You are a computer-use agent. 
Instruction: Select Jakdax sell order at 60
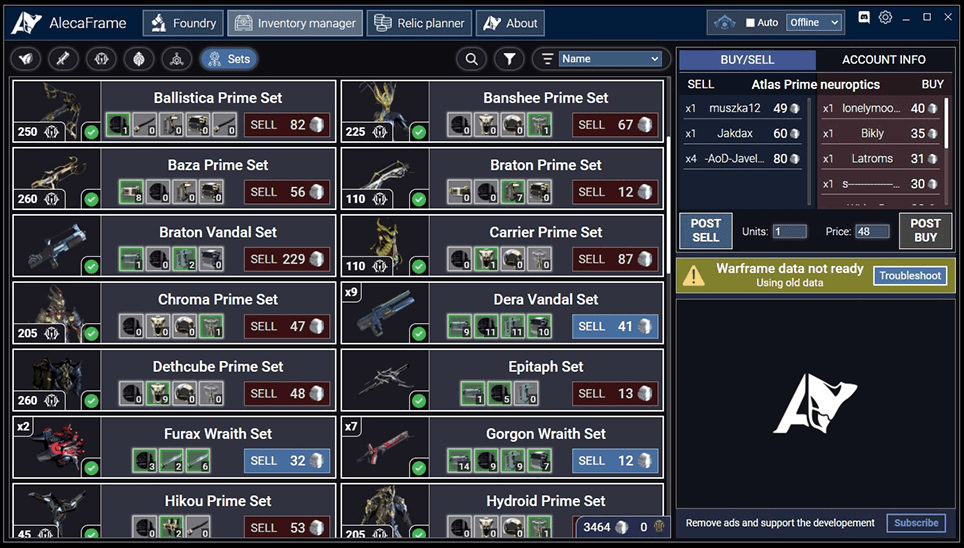[x=743, y=133]
